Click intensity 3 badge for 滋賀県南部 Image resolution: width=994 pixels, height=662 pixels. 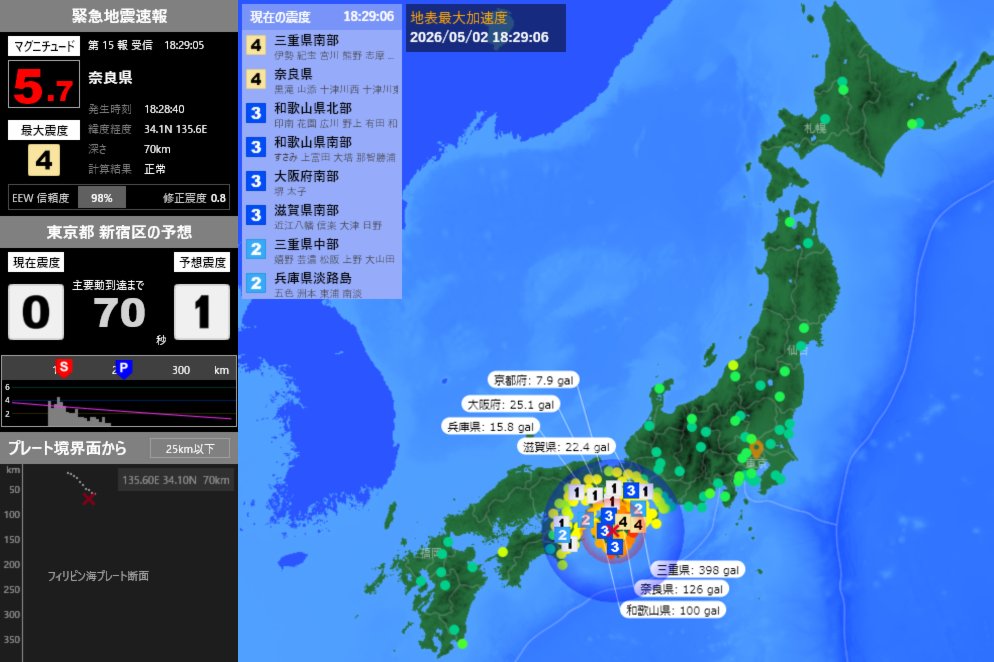(x=256, y=215)
